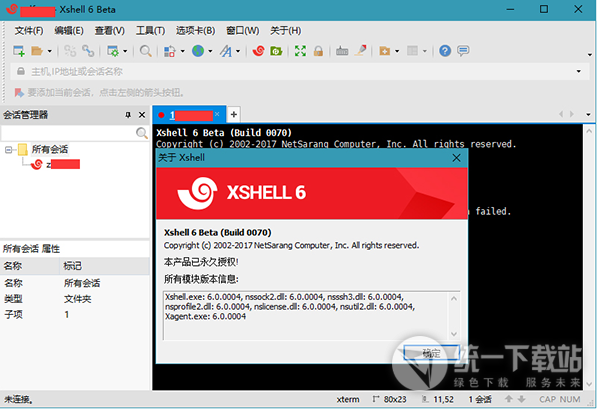Toggle the pin on the 会话管理器 panel

(x=128, y=115)
